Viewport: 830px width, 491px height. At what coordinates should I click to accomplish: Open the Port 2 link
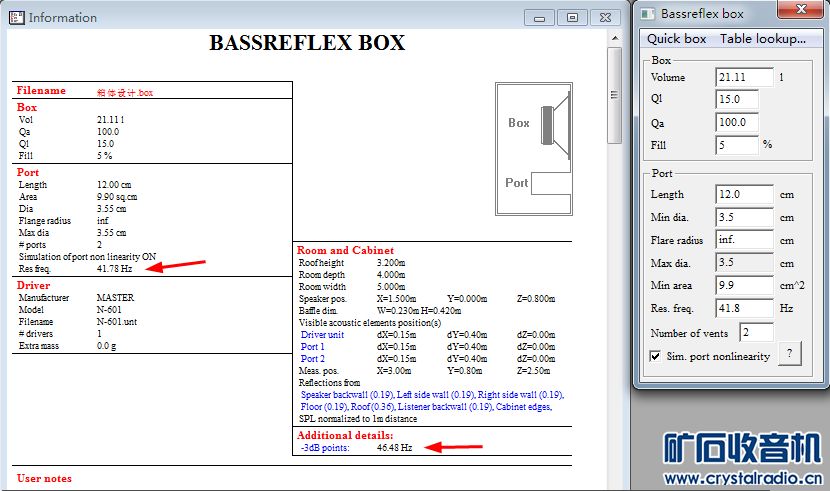[x=312, y=359]
